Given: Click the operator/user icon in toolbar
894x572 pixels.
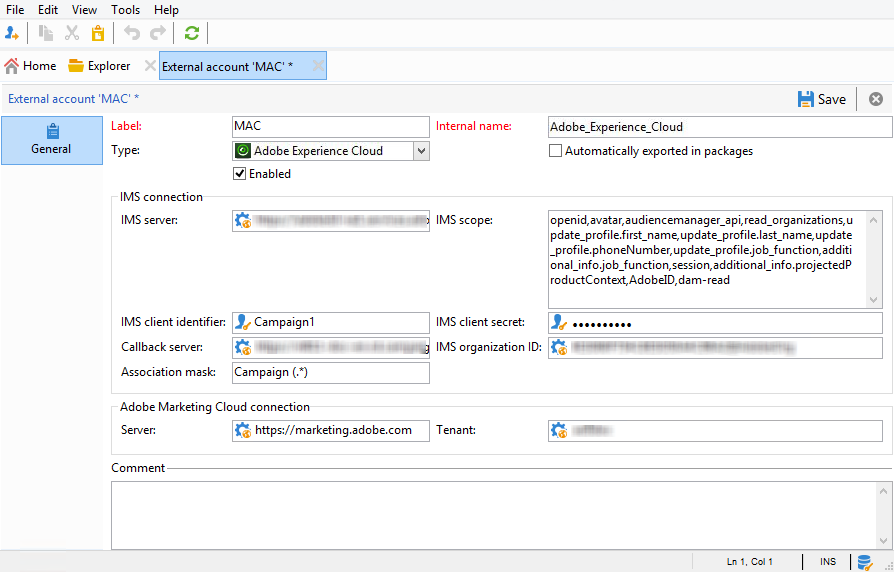Looking at the screenshot, I should 11,33.
